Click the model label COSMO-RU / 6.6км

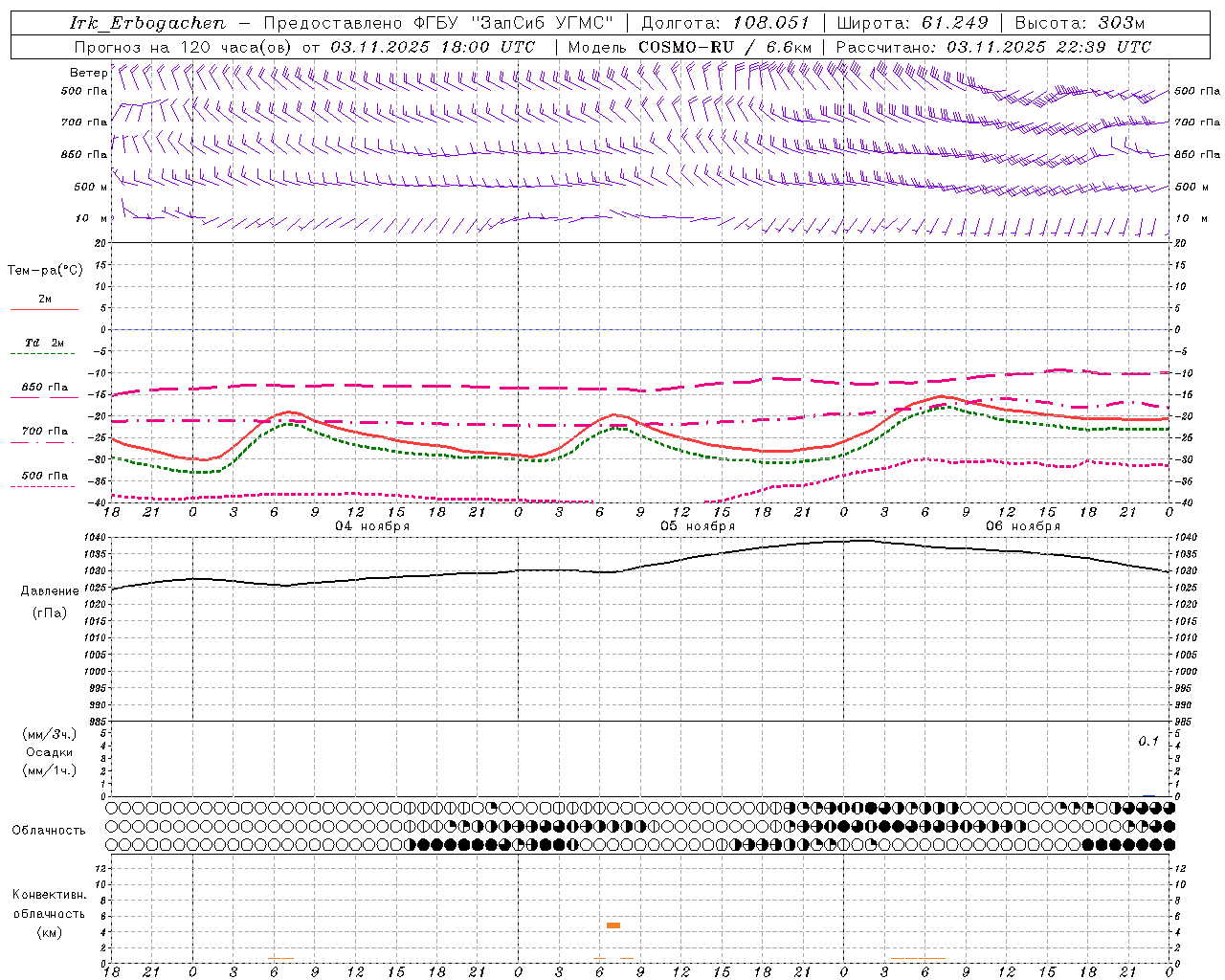point(724,47)
